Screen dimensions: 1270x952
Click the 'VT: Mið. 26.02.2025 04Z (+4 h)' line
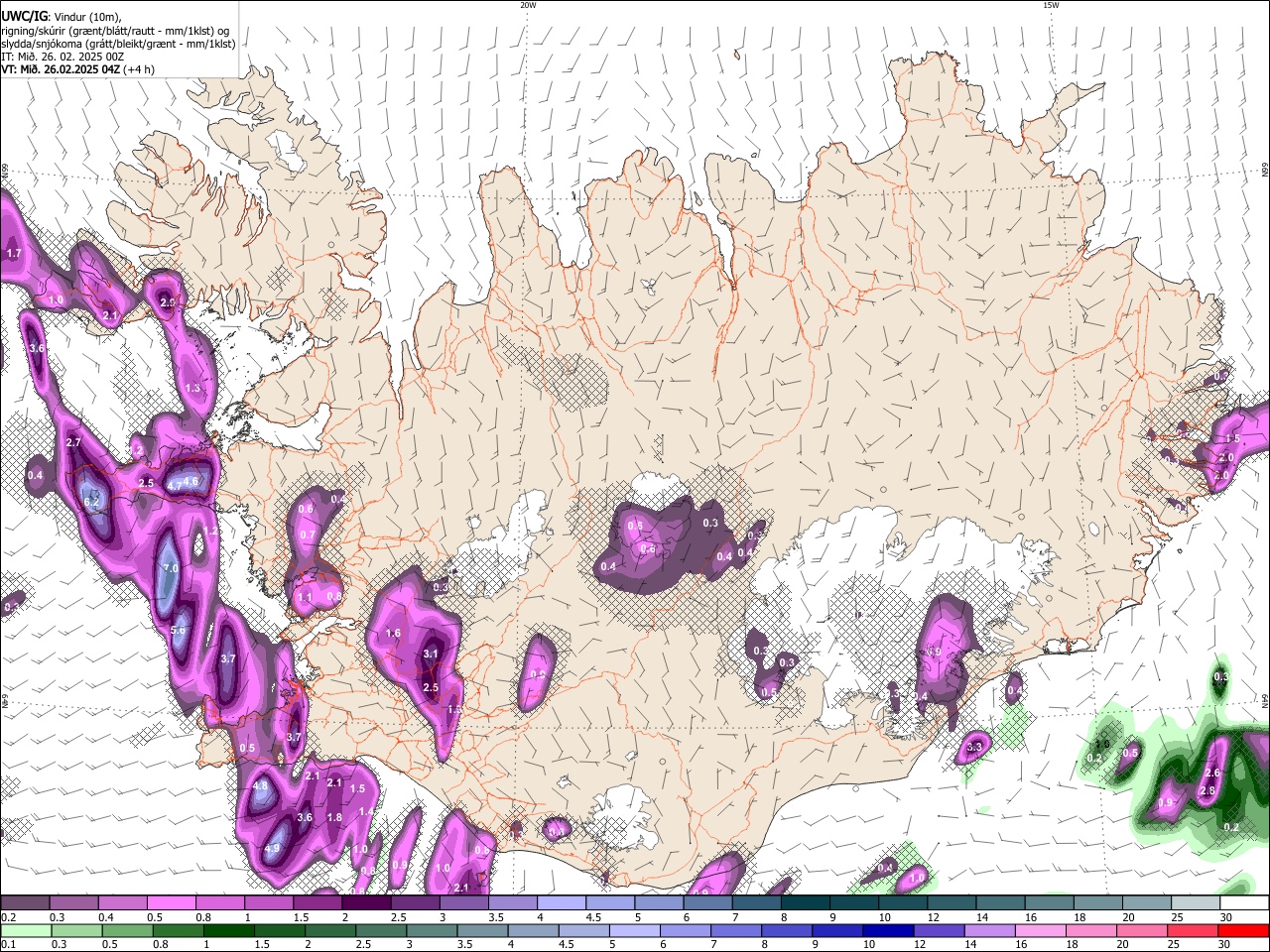click(x=77, y=69)
